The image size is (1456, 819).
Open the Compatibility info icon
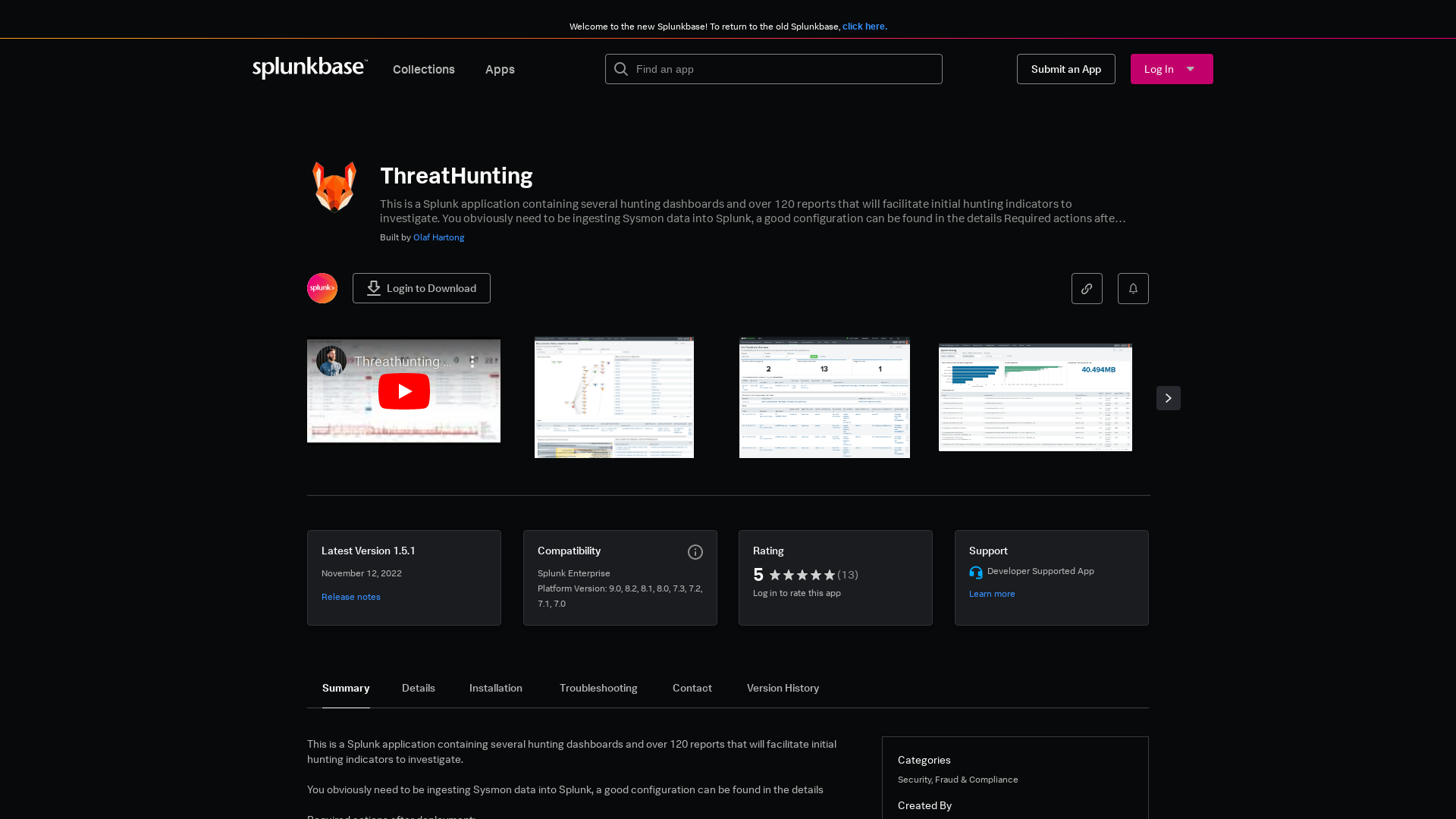(695, 552)
